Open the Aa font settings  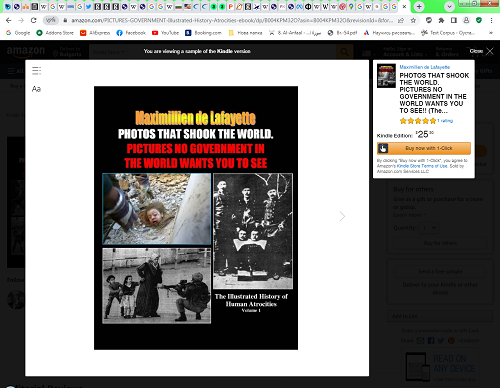36,89
